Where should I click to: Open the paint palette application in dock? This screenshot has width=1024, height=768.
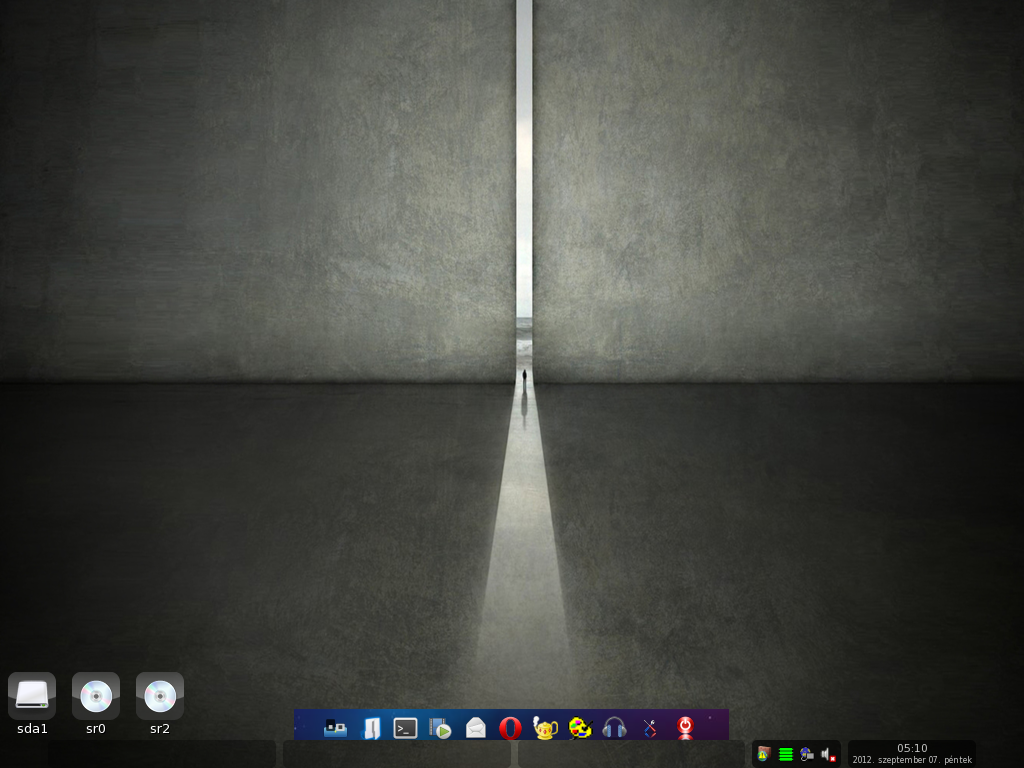[x=580, y=728]
